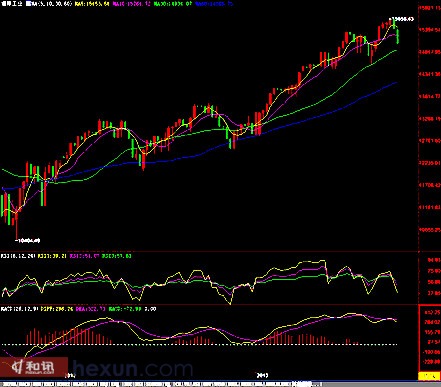Click the MA5 yellow legend value

(x=92, y=4)
